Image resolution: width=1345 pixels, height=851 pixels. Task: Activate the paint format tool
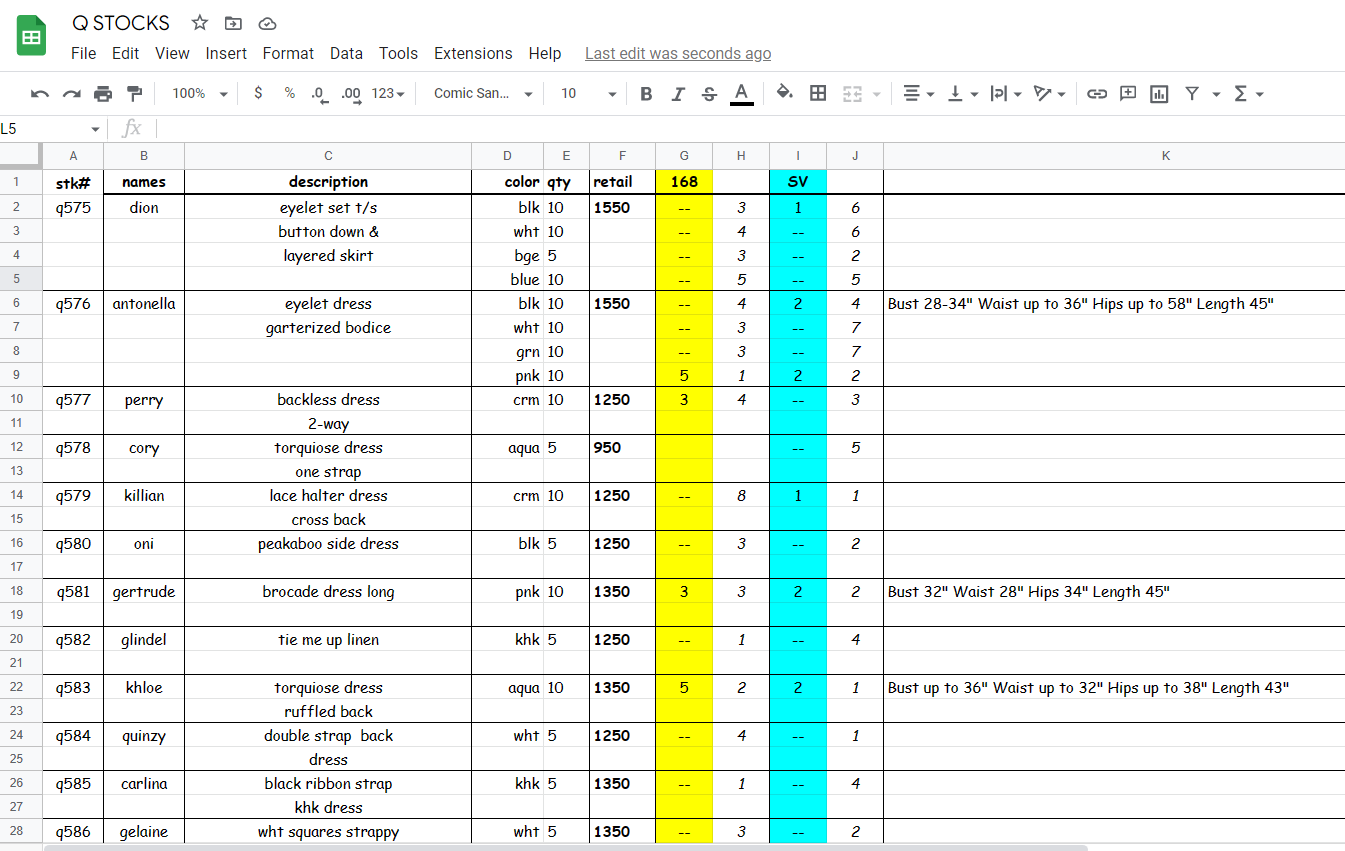pos(135,94)
